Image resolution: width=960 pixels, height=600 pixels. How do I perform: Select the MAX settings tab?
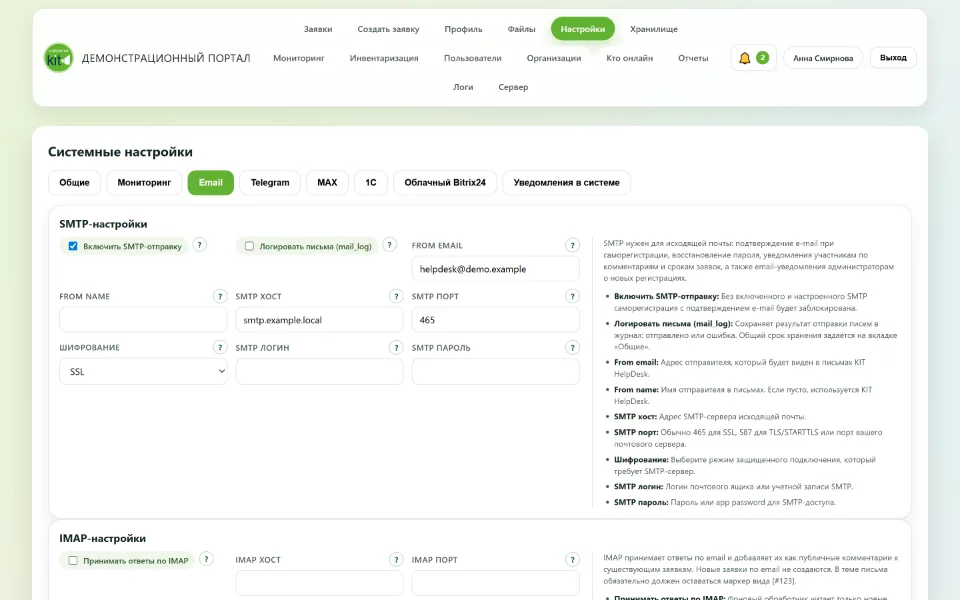click(327, 182)
